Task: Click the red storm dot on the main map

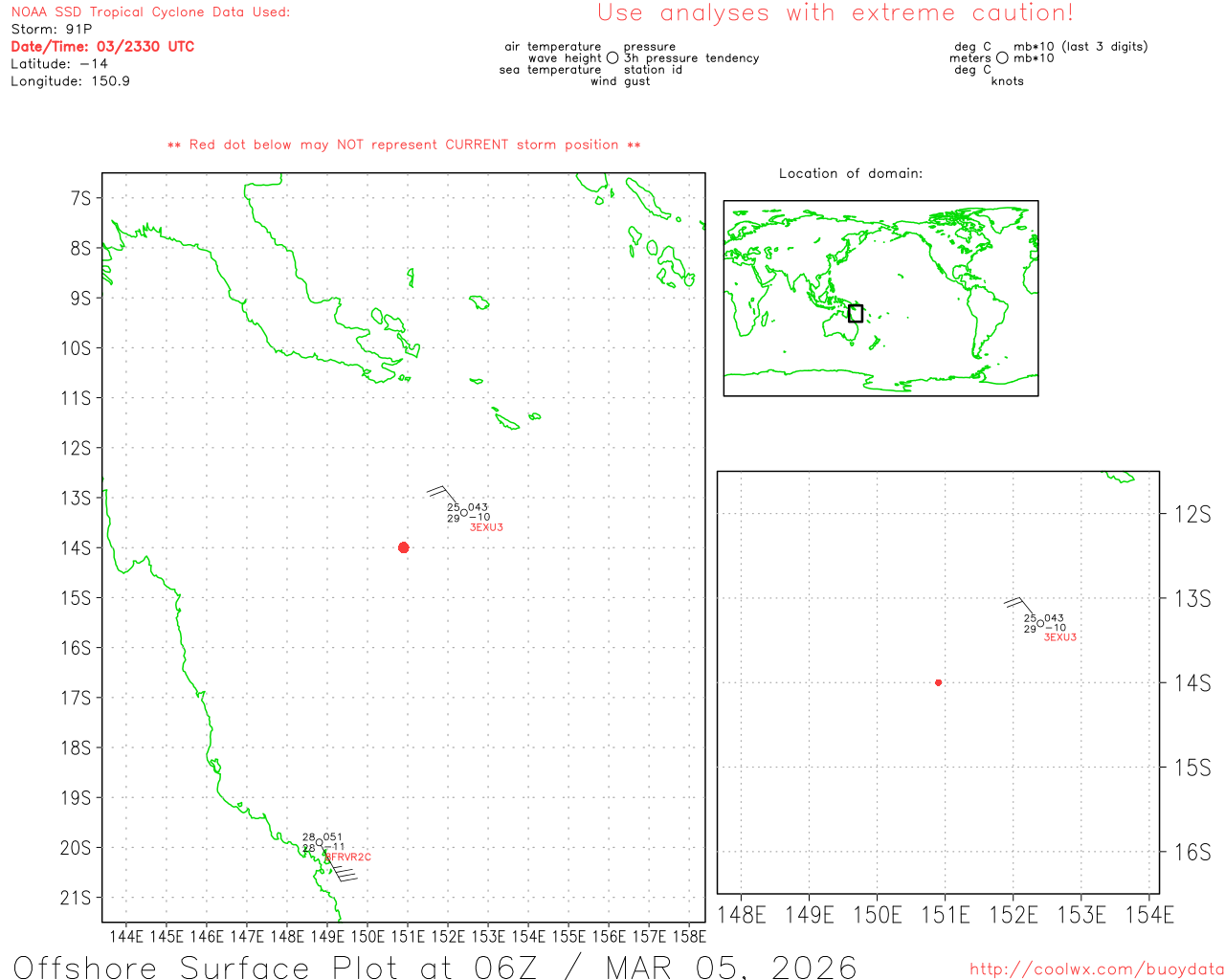Action: coord(403,547)
